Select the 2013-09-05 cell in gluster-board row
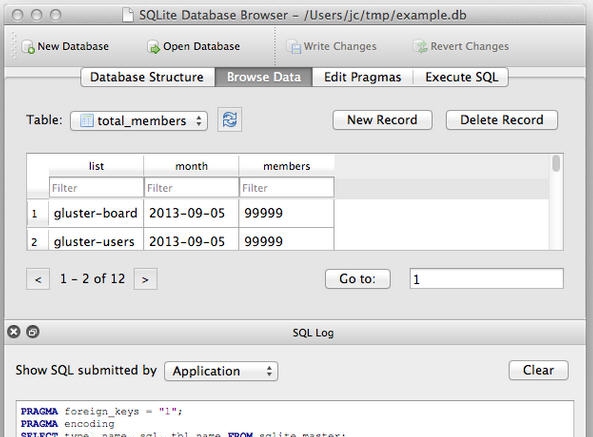 click(x=191, y=214)
